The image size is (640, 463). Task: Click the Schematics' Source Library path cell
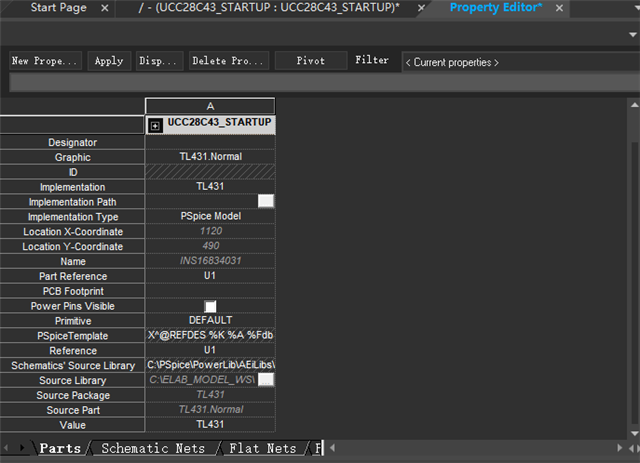point(210,365)
